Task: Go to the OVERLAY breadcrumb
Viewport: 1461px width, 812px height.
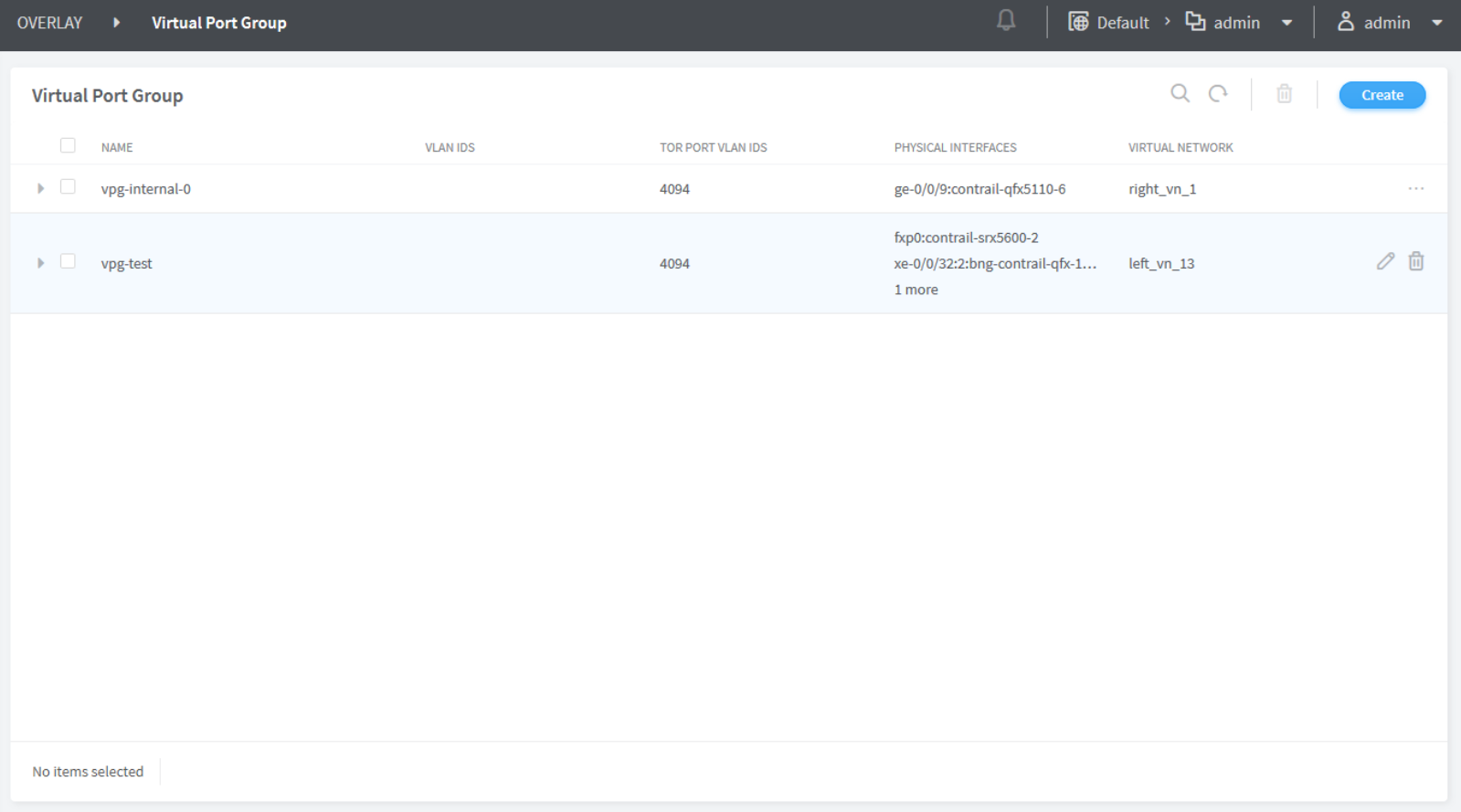Action: coord(49,23)
